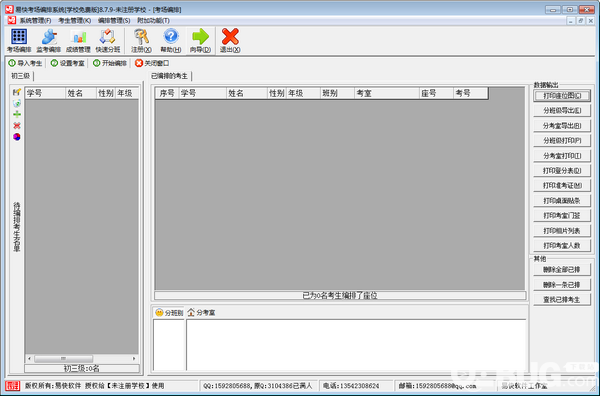Open the 编排管理 menu
Viewport: 600px width, 396px height.
[114, 21]
